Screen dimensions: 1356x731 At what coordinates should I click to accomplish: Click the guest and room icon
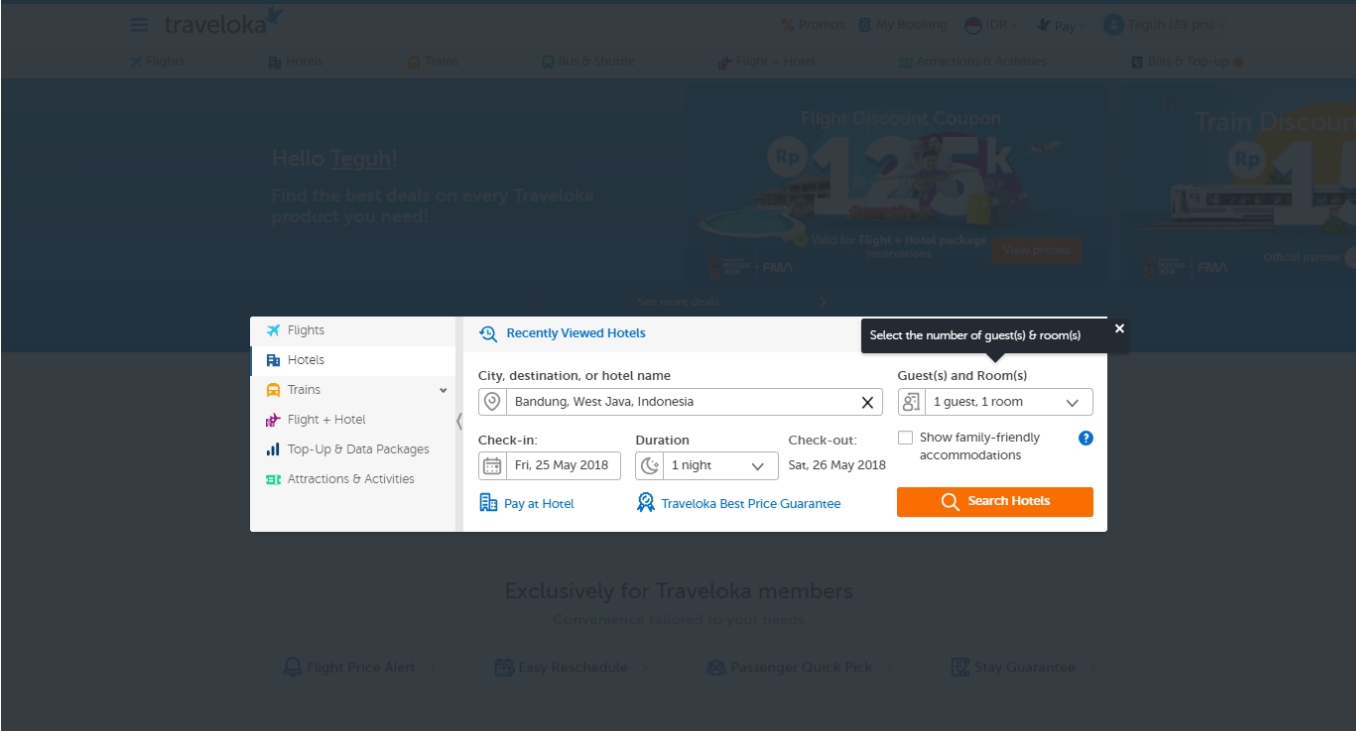point(911,402)
